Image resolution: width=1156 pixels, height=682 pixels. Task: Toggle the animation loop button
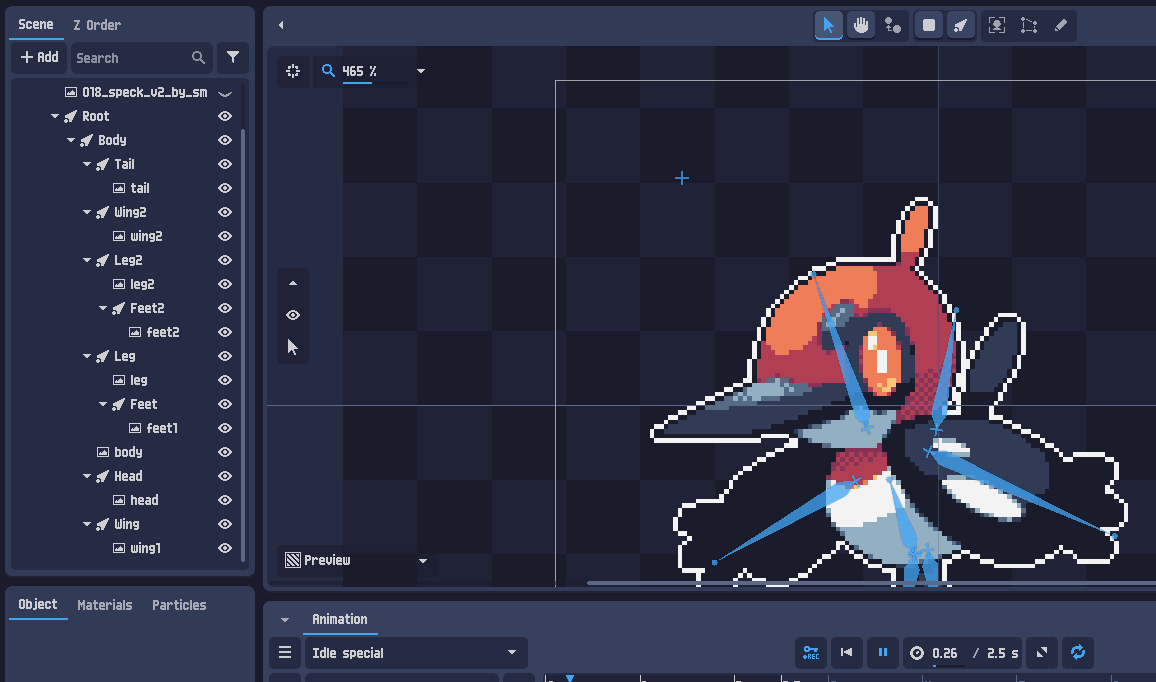point(1078,653)
